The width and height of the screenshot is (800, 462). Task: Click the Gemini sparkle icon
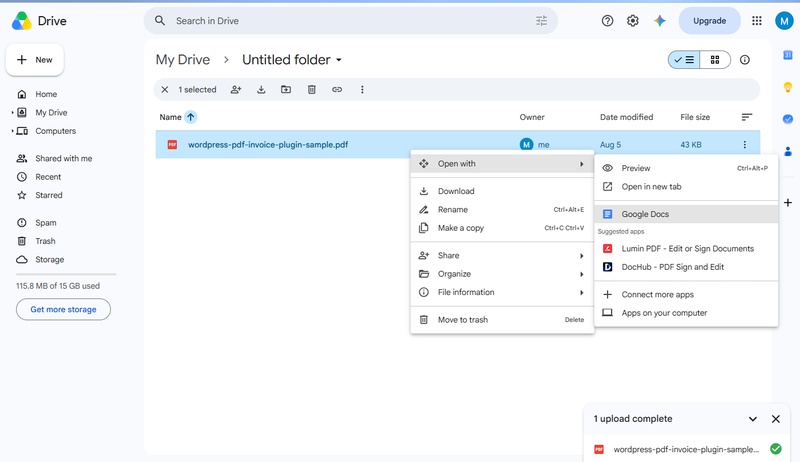[660, 21]
